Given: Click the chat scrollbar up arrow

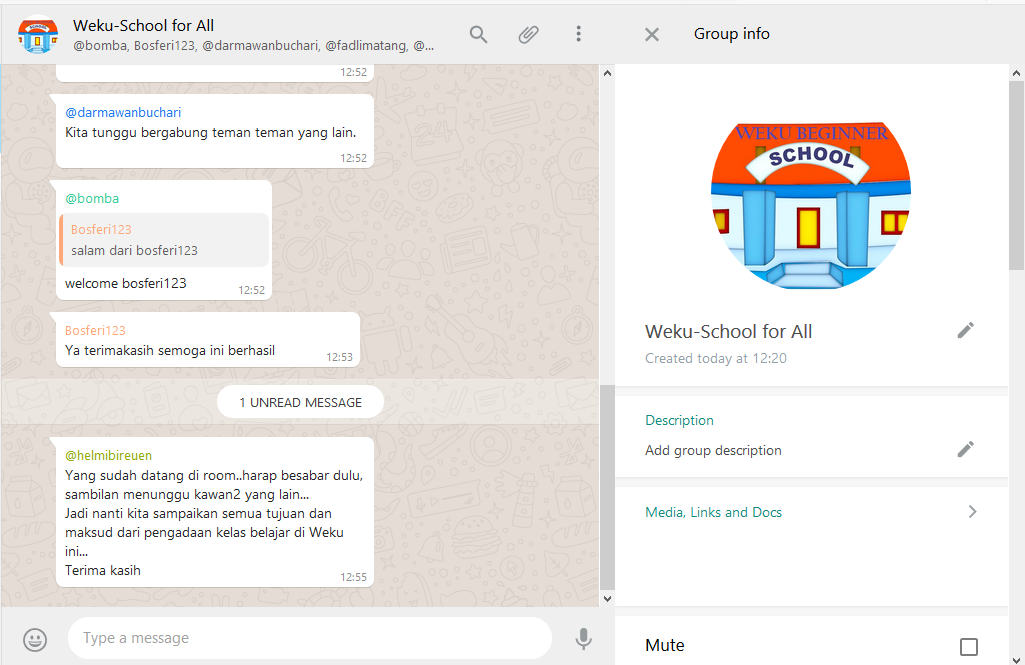Looking at the screenshot, I should coord(607,73).
